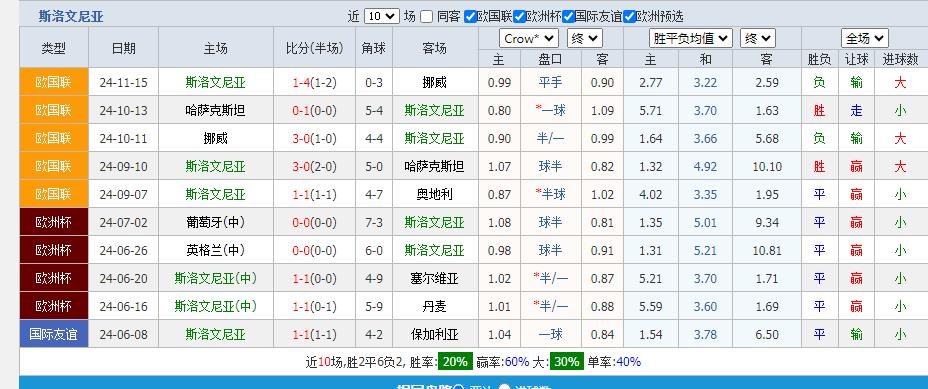Select the 欧国联 type cell dated 24-11-15
This screenshot has height=389, width=928.
54,82
